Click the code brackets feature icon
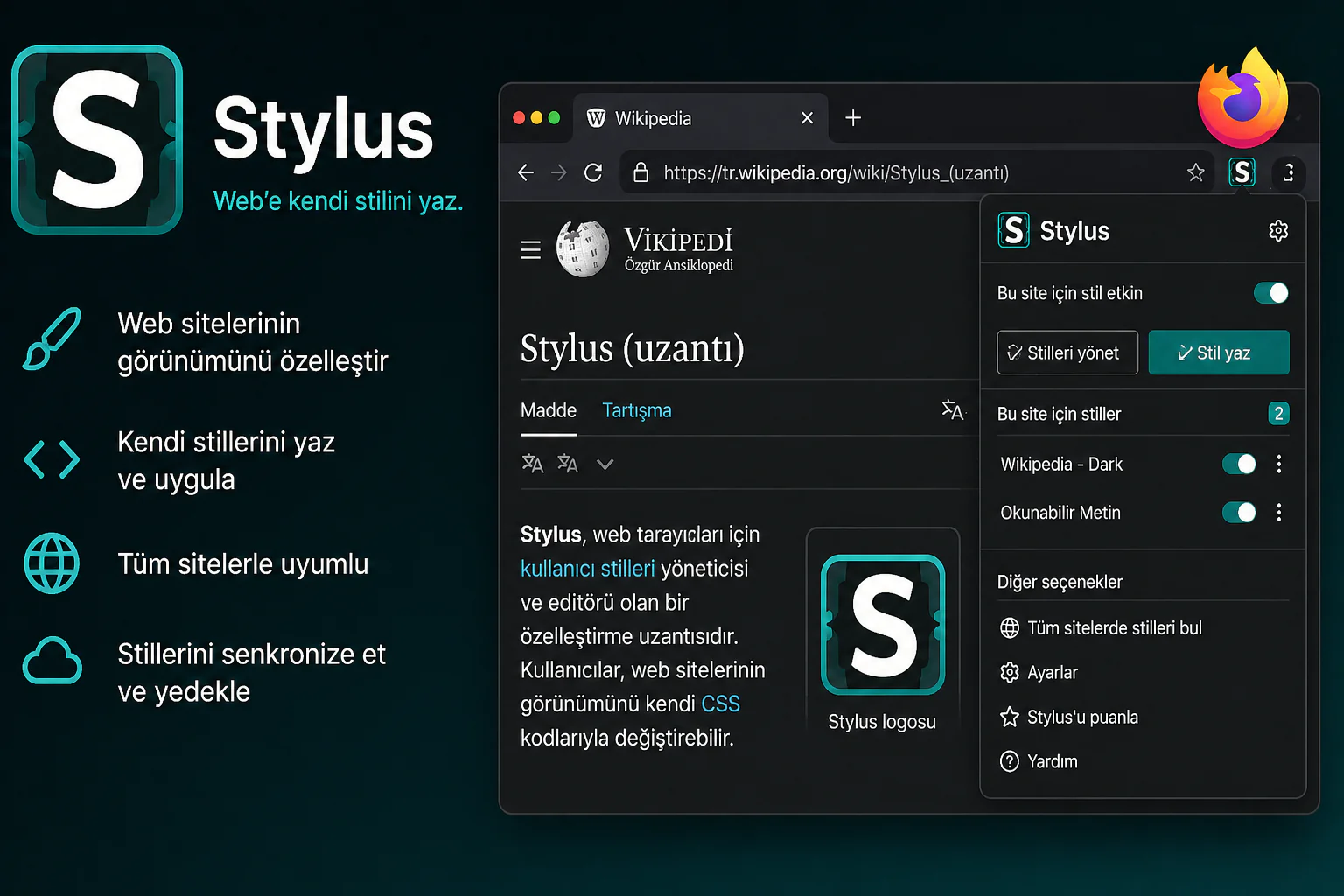Image resolution: width=1344 pixels, height=896 pixels. tap(52, 459)
